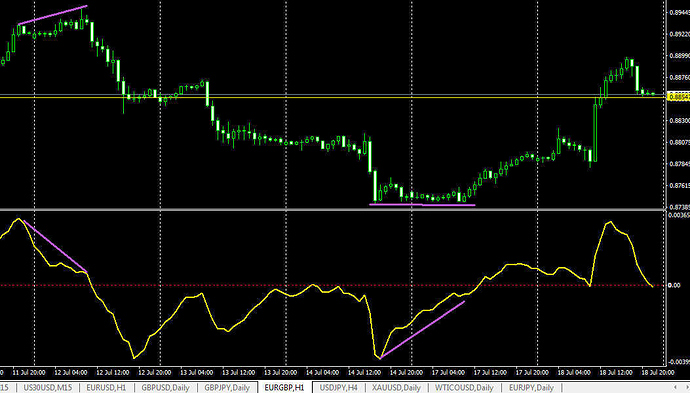Click the yellow current price label on the axis
Viewport: 690px width, 393px height.
[679, 97]
